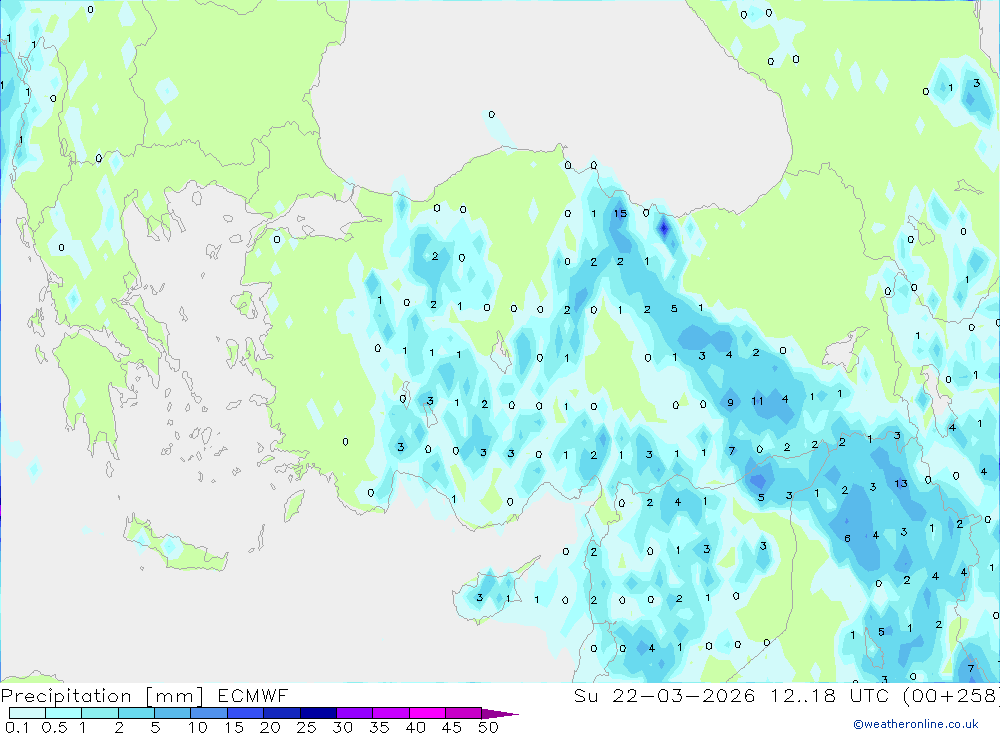The width and height of the screenshot is (1000, 733).
Task: Click the "6" precipitation value on map
Action: coord(847,538)
